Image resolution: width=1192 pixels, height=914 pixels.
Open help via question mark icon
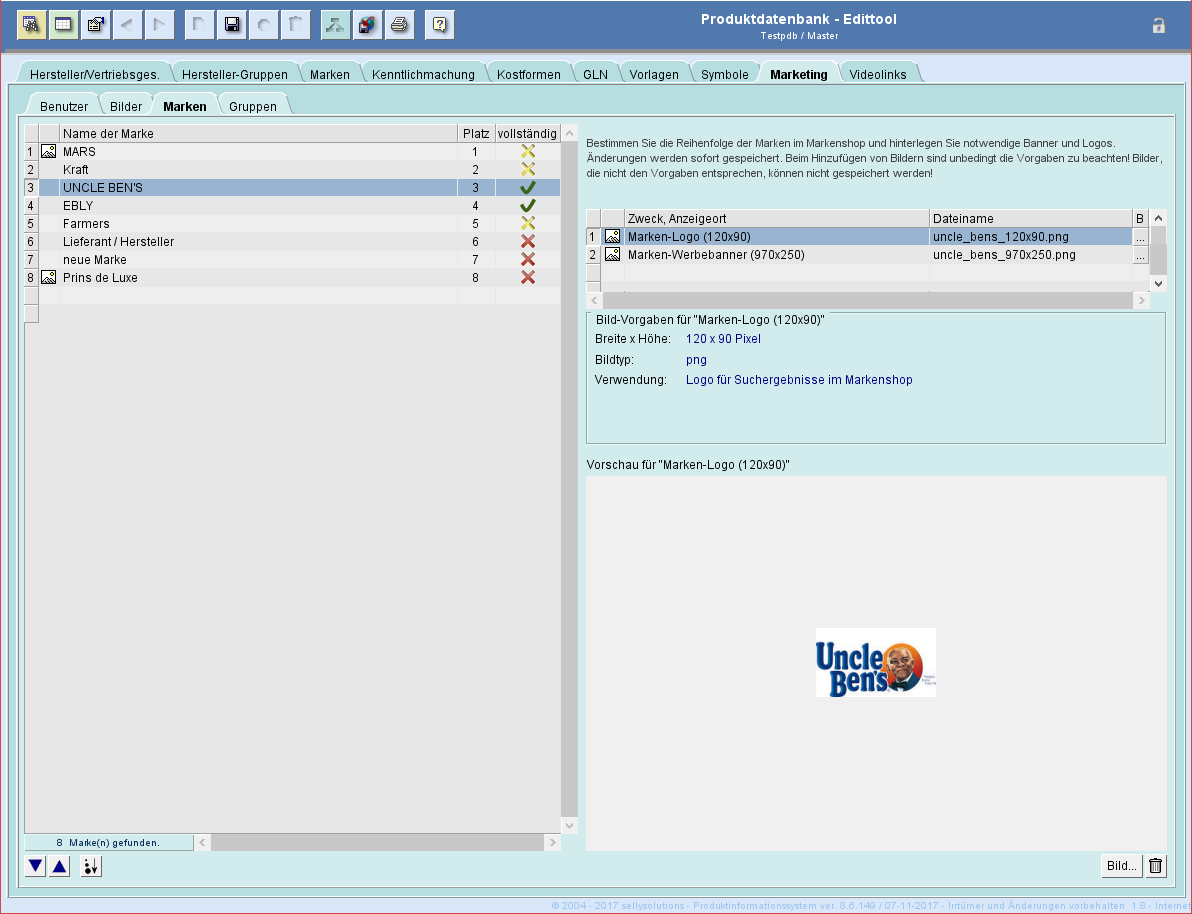(439, 24)
